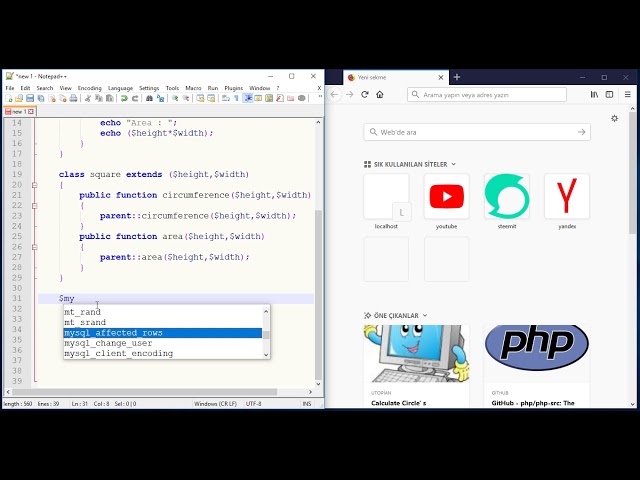640x480 pixels.
Task: Open the steemit top site tile
Action: click(x=507, y=202)
